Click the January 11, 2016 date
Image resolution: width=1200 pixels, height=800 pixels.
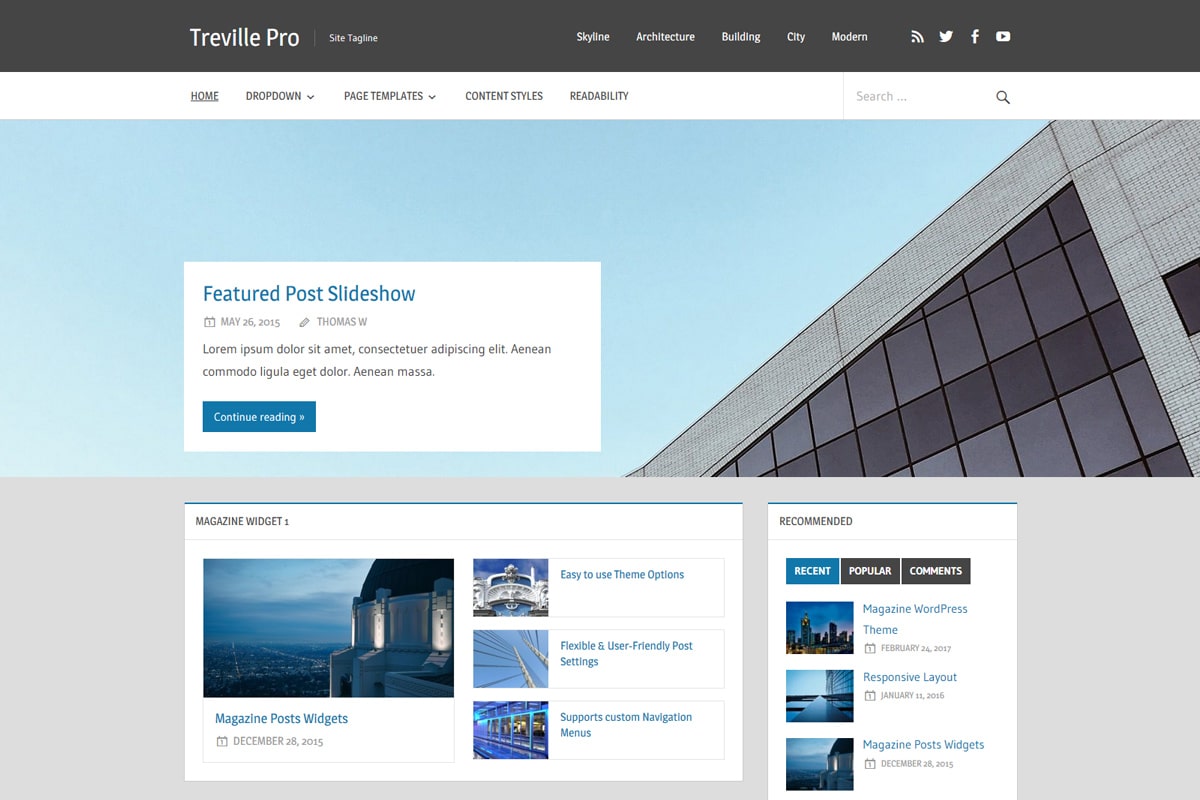(x=912, y=696)
